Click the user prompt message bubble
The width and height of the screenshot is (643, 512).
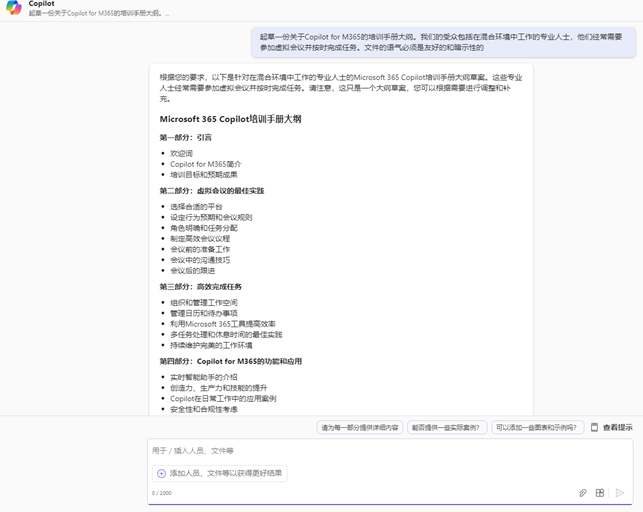click(438, 41)
